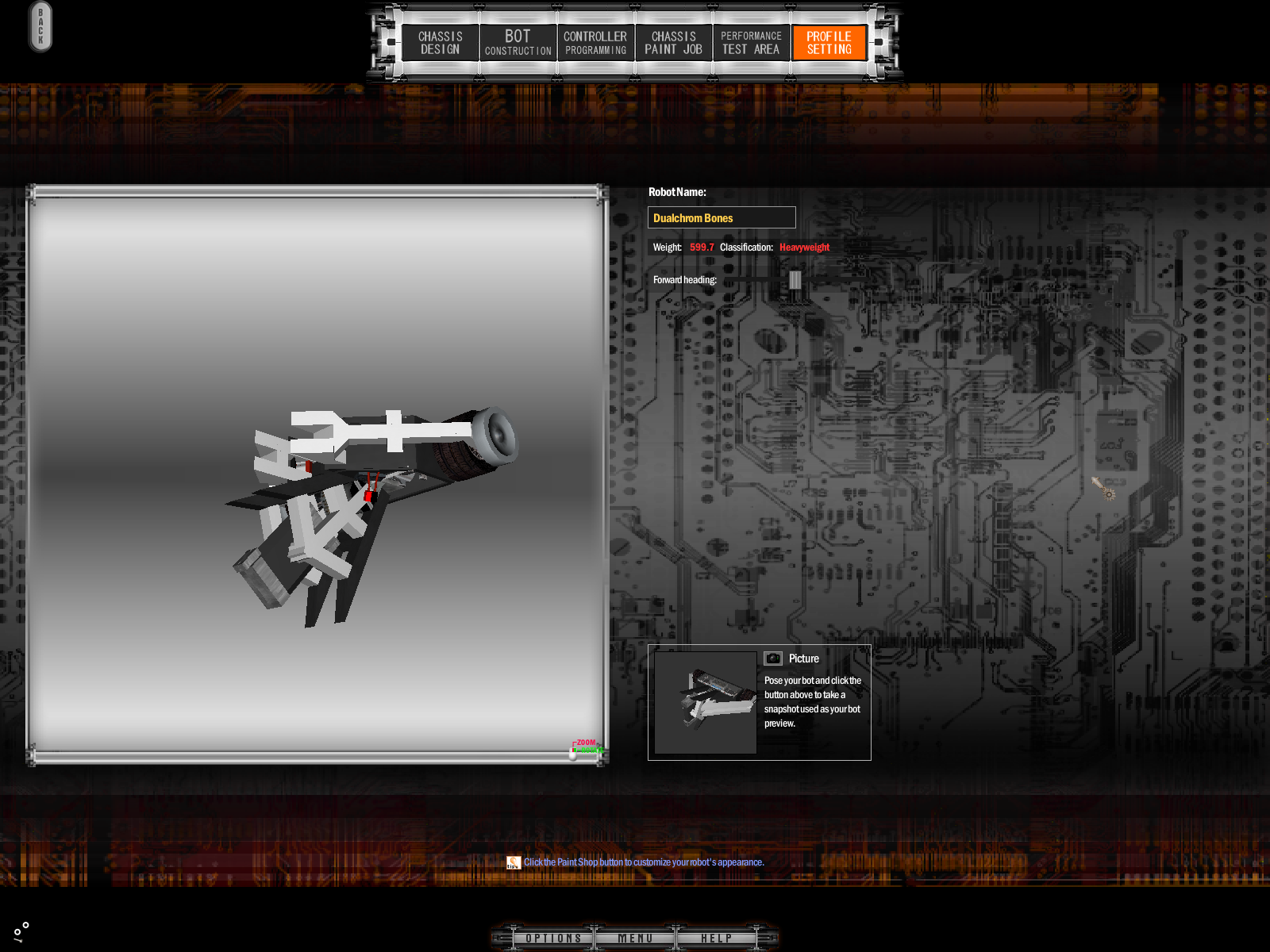Click the Robot Name text field

722,218
